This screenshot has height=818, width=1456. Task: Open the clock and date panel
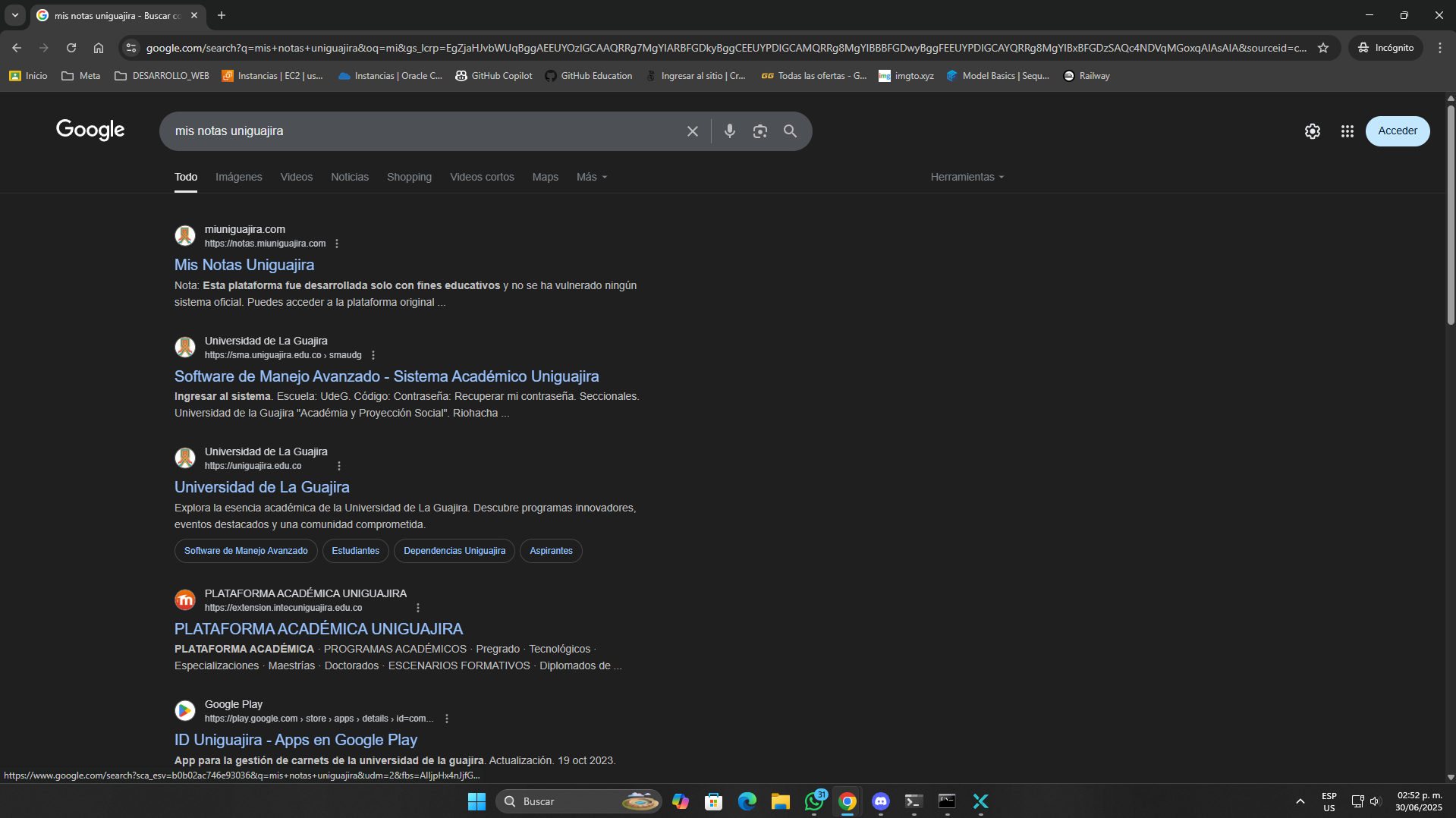coord(1418,801)
